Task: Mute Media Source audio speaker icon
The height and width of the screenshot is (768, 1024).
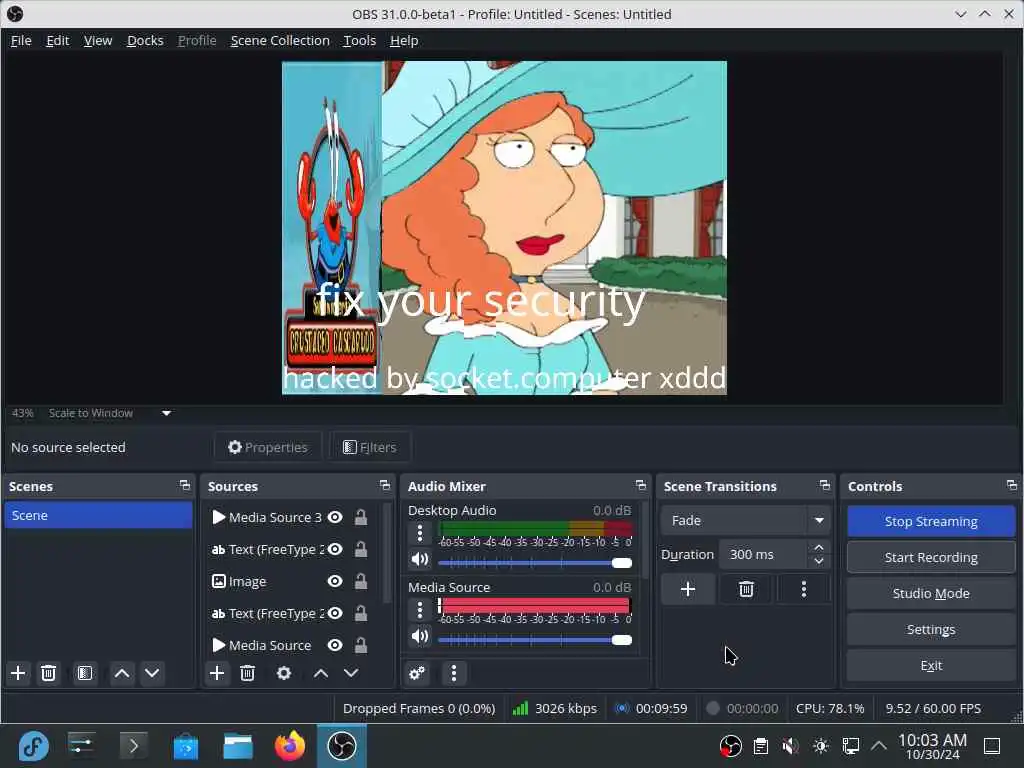Action: (x=420, y=636)
